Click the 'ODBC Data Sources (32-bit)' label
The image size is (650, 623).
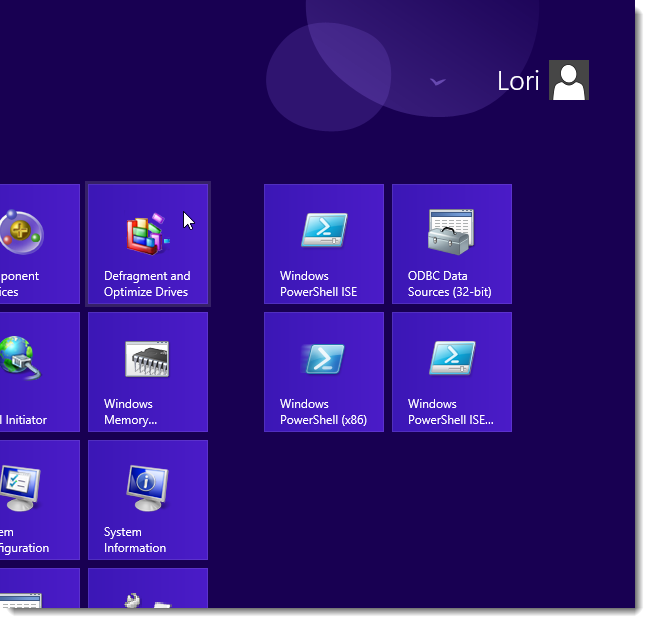449,284
